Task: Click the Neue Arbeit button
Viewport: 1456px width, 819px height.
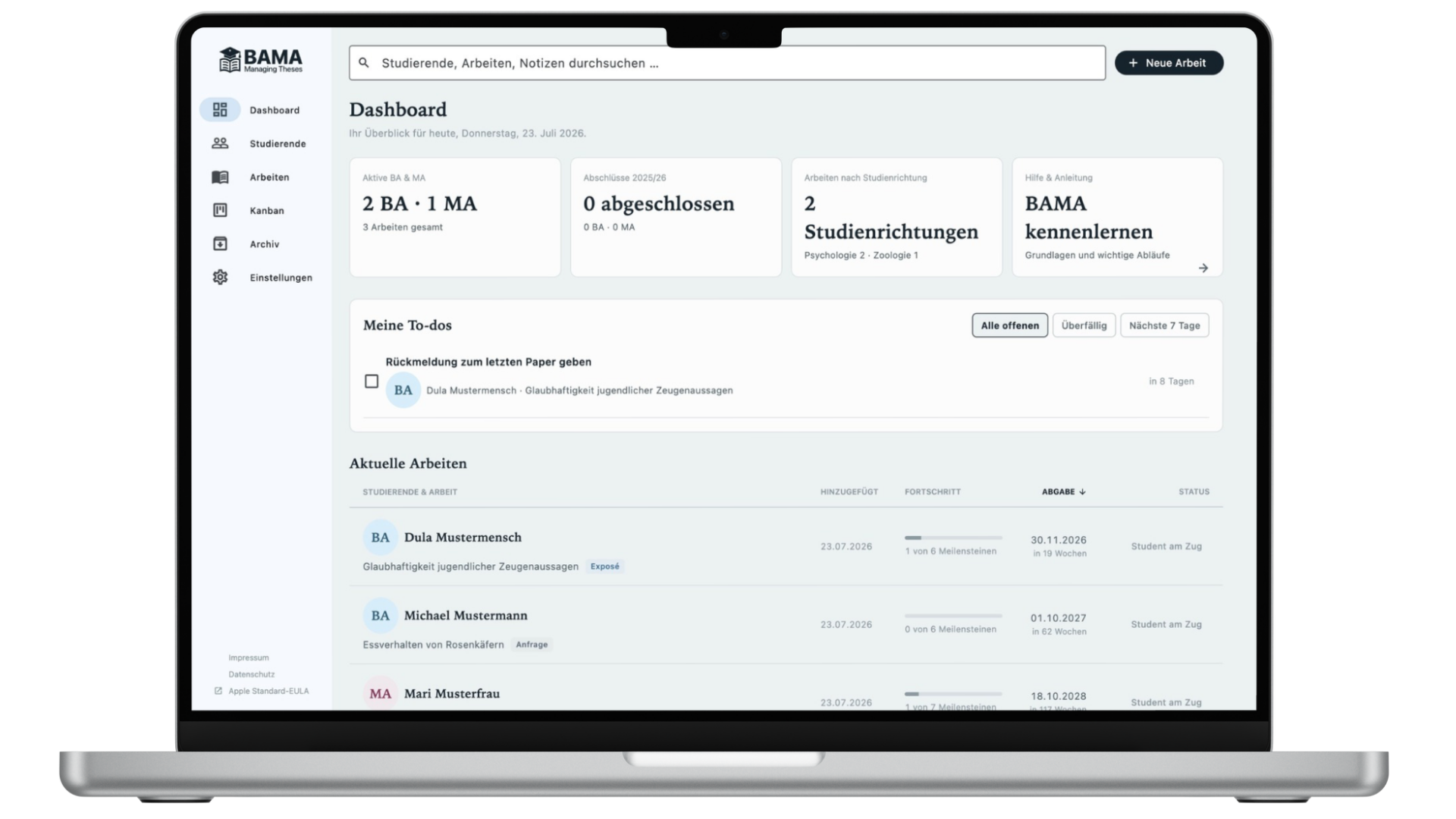Action: 1169,63
